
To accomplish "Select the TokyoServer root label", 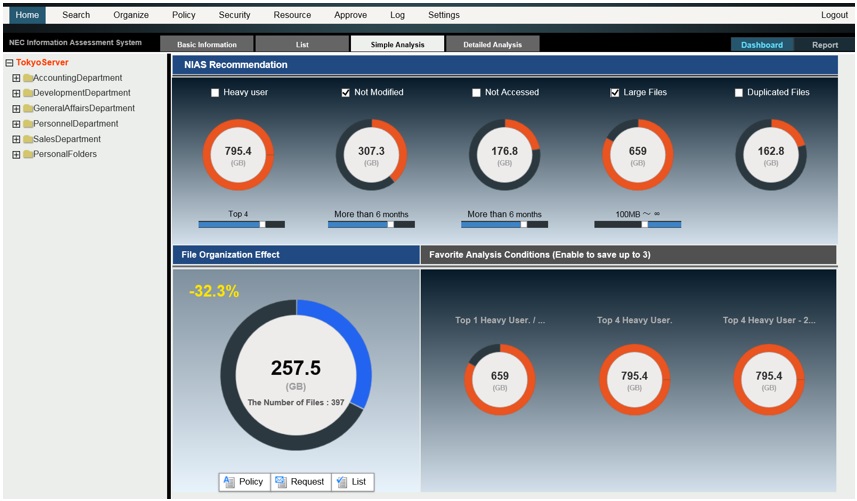I will point(42,63).
